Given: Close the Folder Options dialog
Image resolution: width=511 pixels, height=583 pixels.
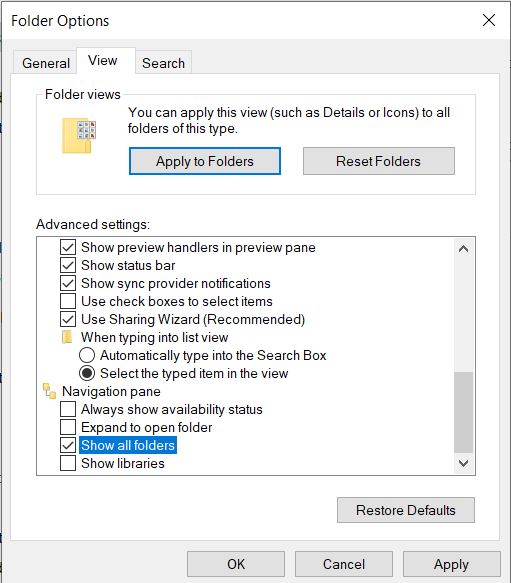Looking at the screenshot, I should coord(489,20).
